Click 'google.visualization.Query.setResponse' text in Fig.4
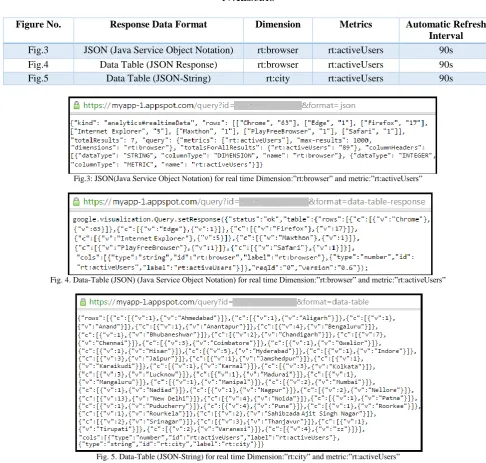Screen dimensions: 486x463 146,219
